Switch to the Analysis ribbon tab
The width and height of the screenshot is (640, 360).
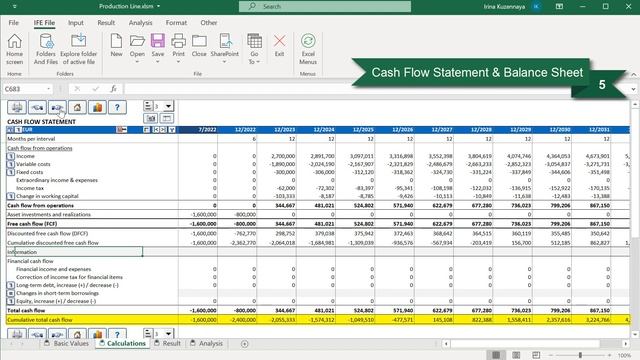click(x=140, y=23)
